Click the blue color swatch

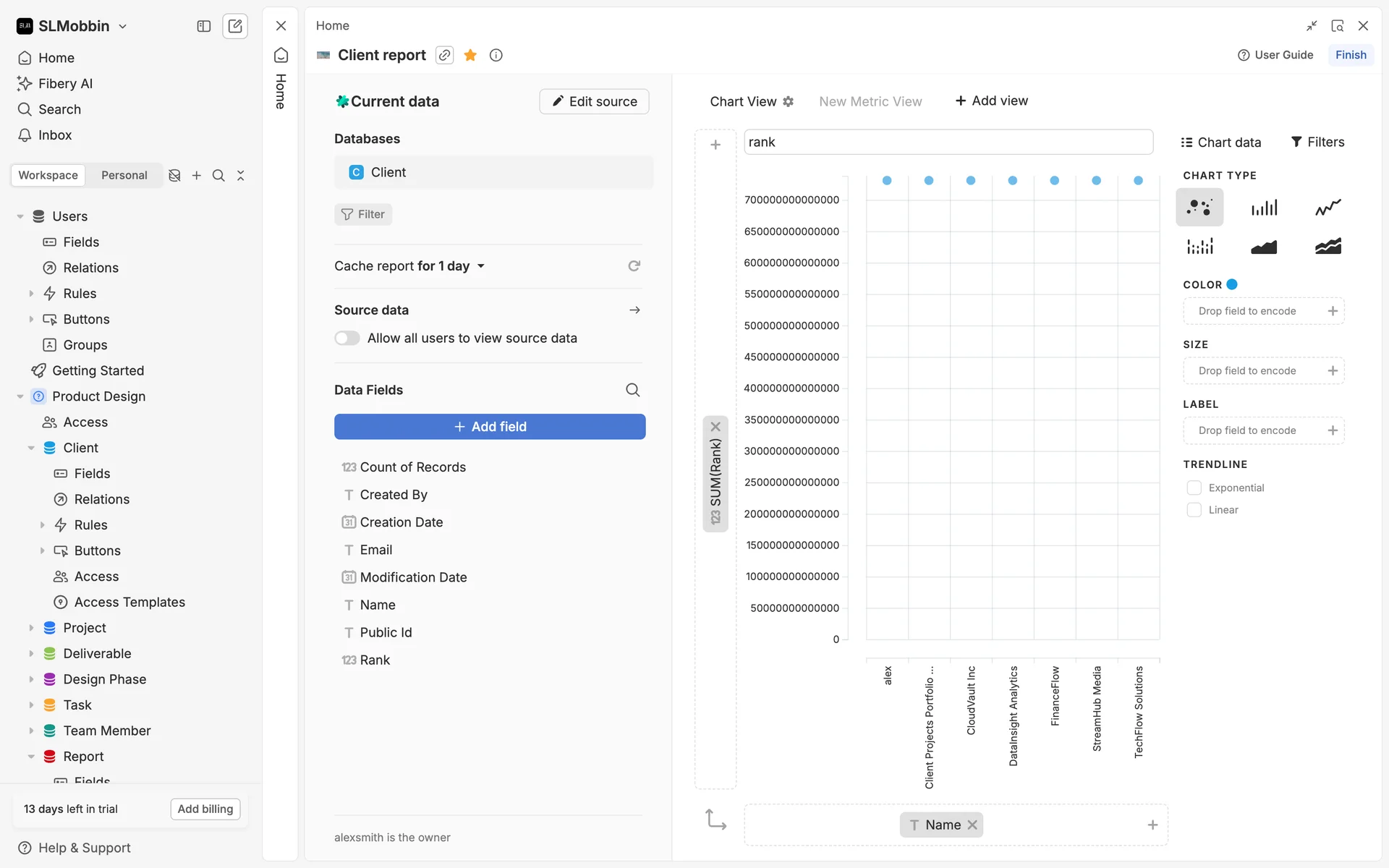click(1232, 284)
